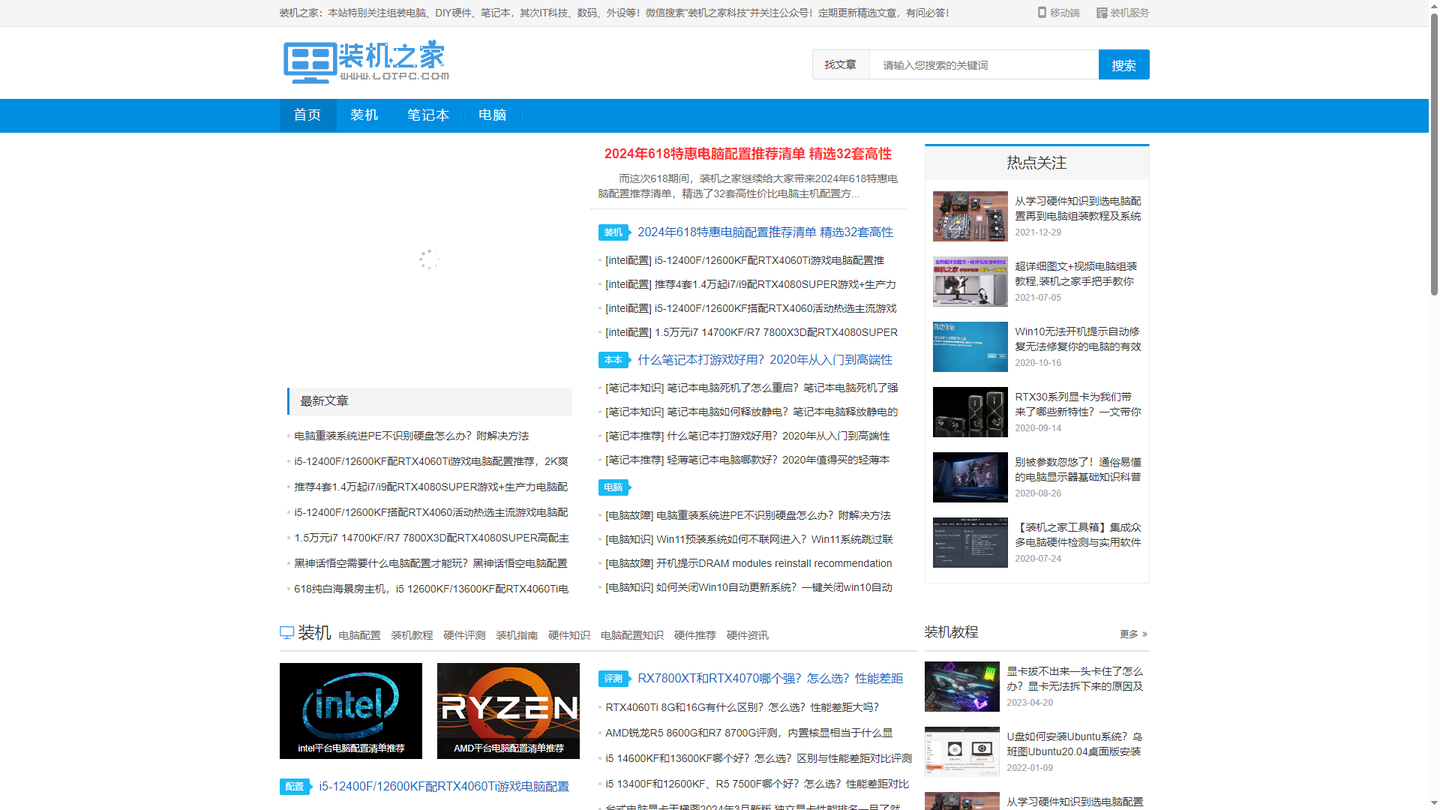
Task: Click thumbnail for 显卡拔不出来 tutorial
Action: tap(962, 686)
